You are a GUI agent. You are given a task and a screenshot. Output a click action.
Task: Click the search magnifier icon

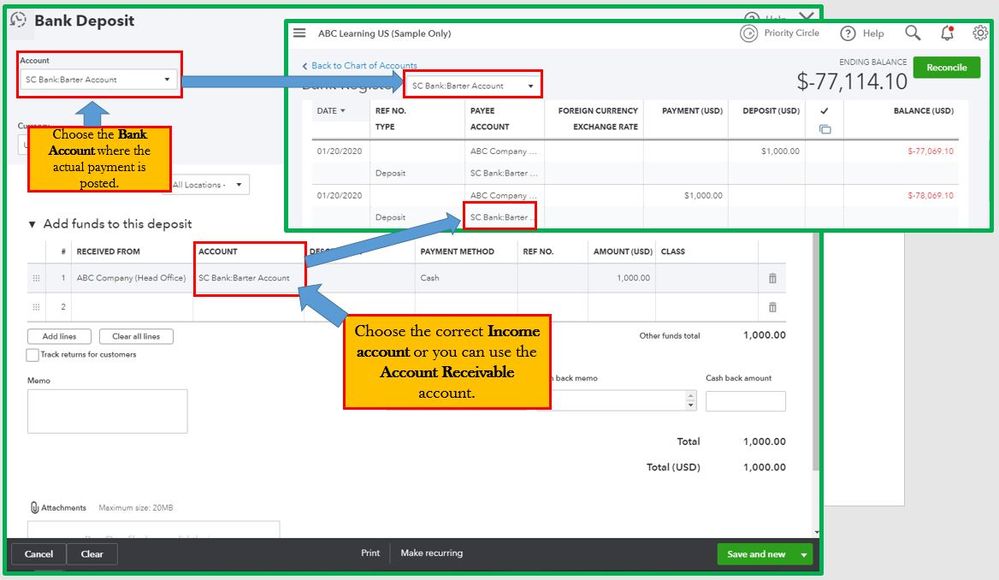912,33
